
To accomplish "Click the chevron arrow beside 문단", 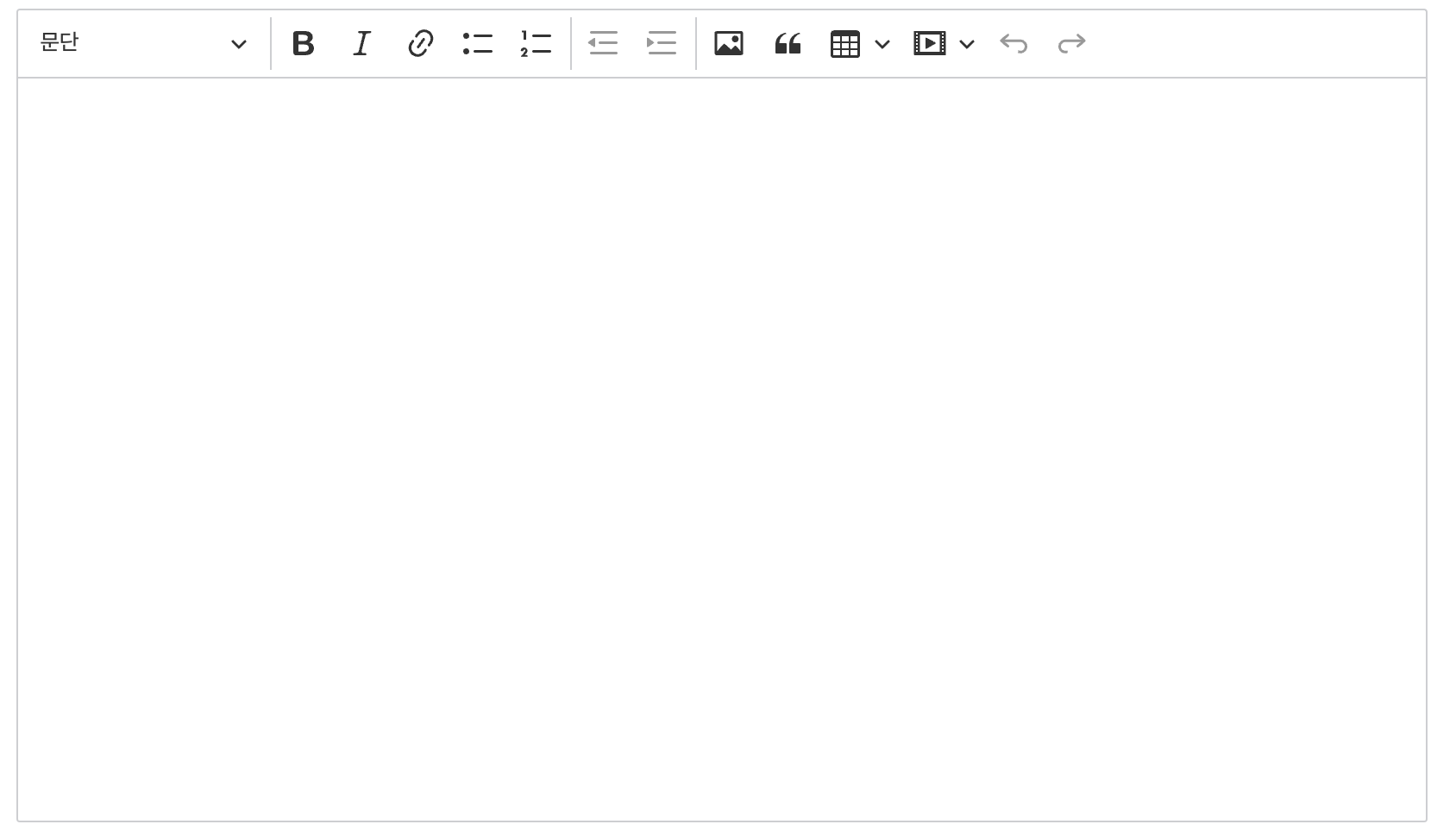I will 239,44.
